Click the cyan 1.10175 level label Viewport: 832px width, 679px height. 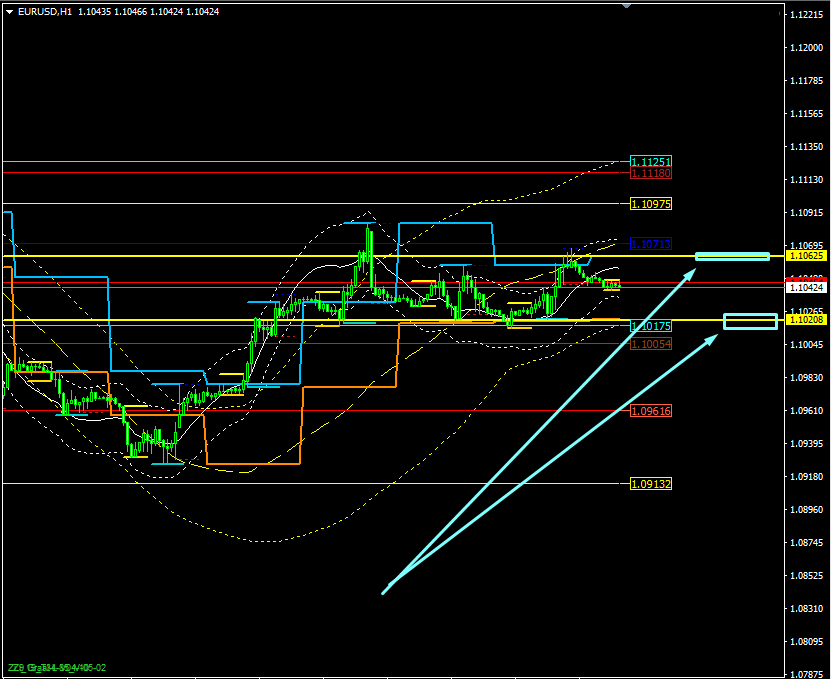[651, 326]
